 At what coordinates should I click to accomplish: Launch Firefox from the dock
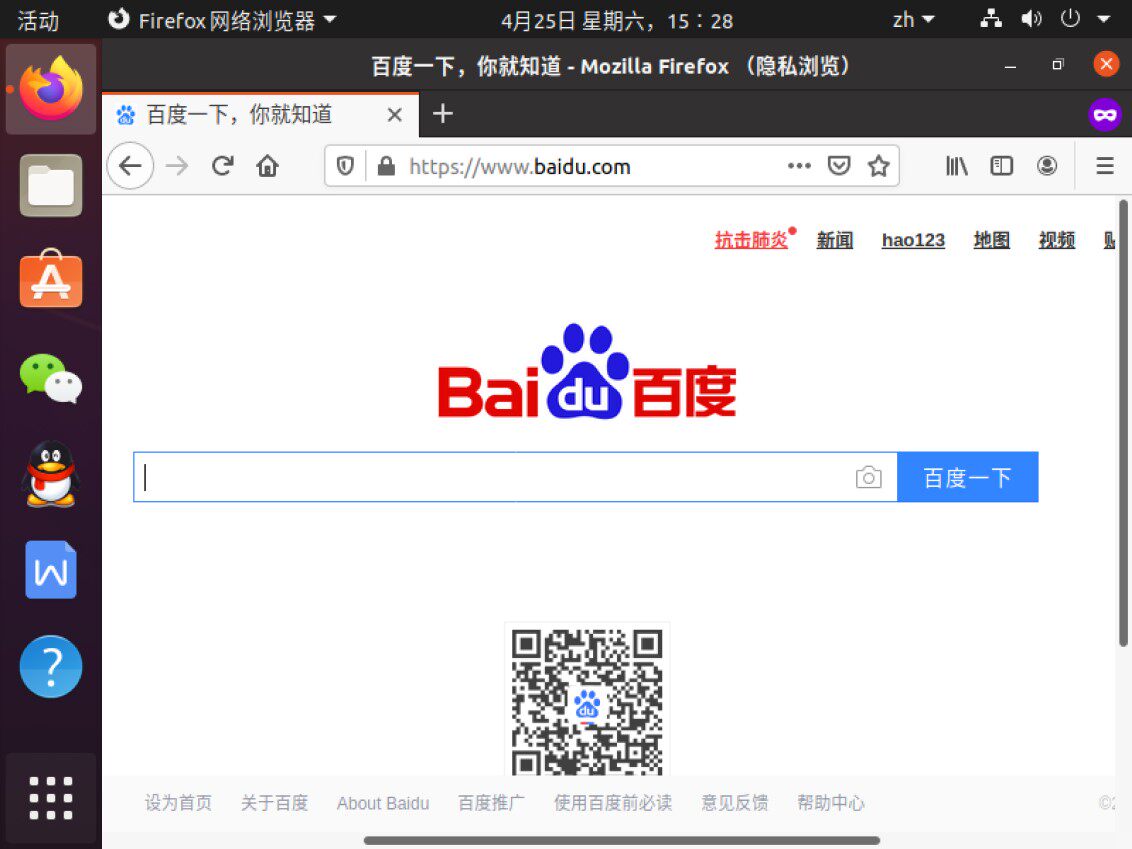click(x=51, y=89)
